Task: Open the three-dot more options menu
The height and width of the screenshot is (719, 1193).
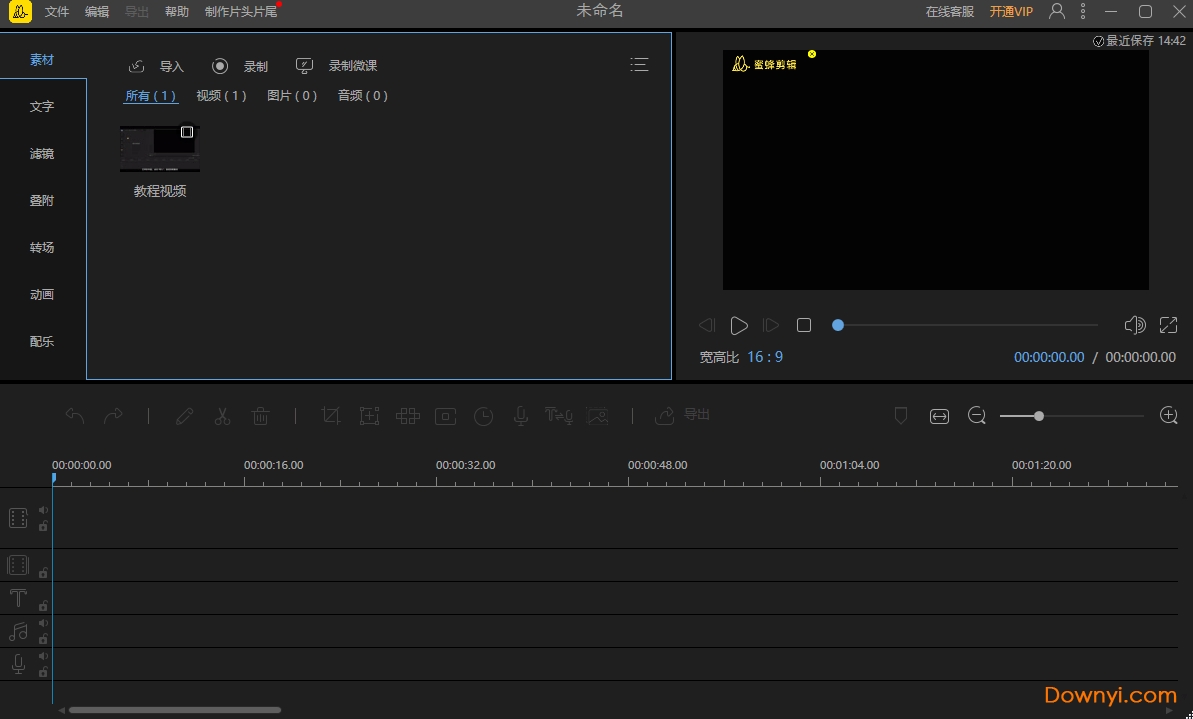Action: [1083, 12]
